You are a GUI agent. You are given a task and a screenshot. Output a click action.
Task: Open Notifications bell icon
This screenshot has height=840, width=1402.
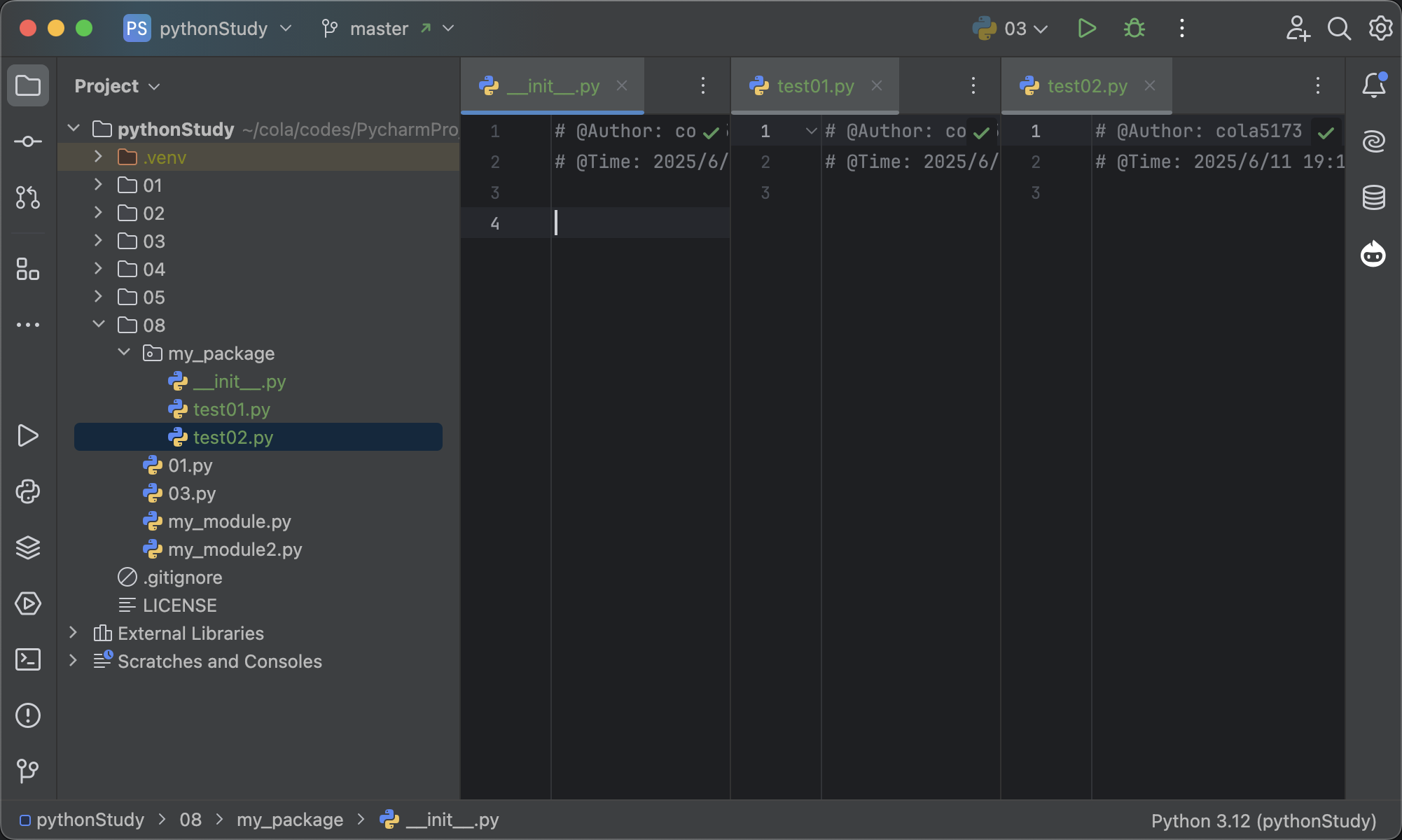coord(1374,85)
